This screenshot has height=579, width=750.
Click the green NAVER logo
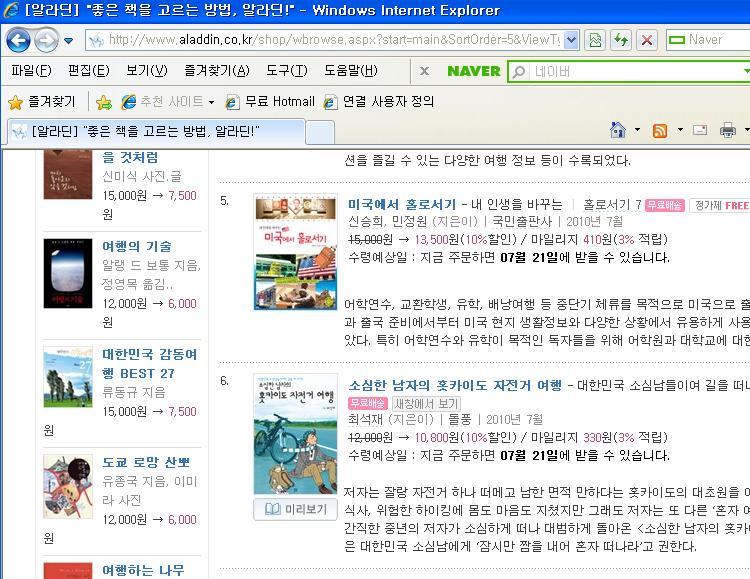tap(474, 71)
